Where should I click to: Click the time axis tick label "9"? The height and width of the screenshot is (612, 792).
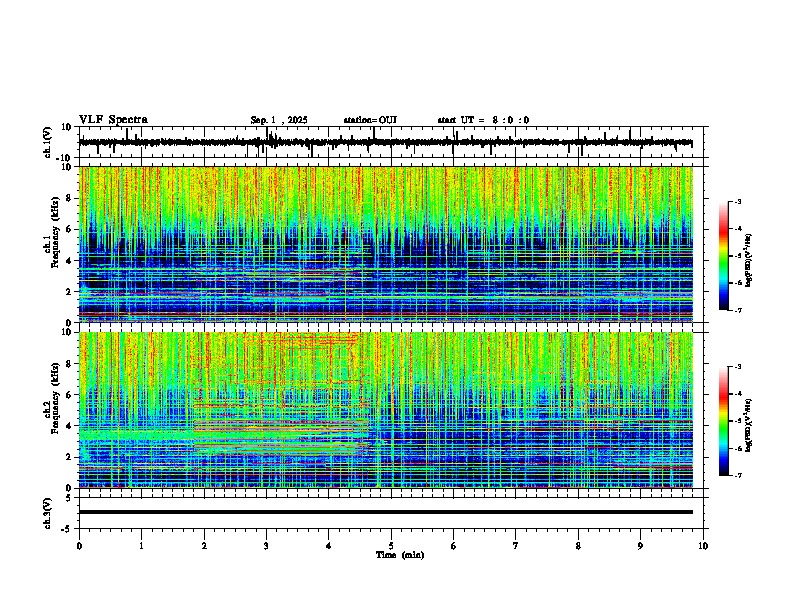click(640, 546)
